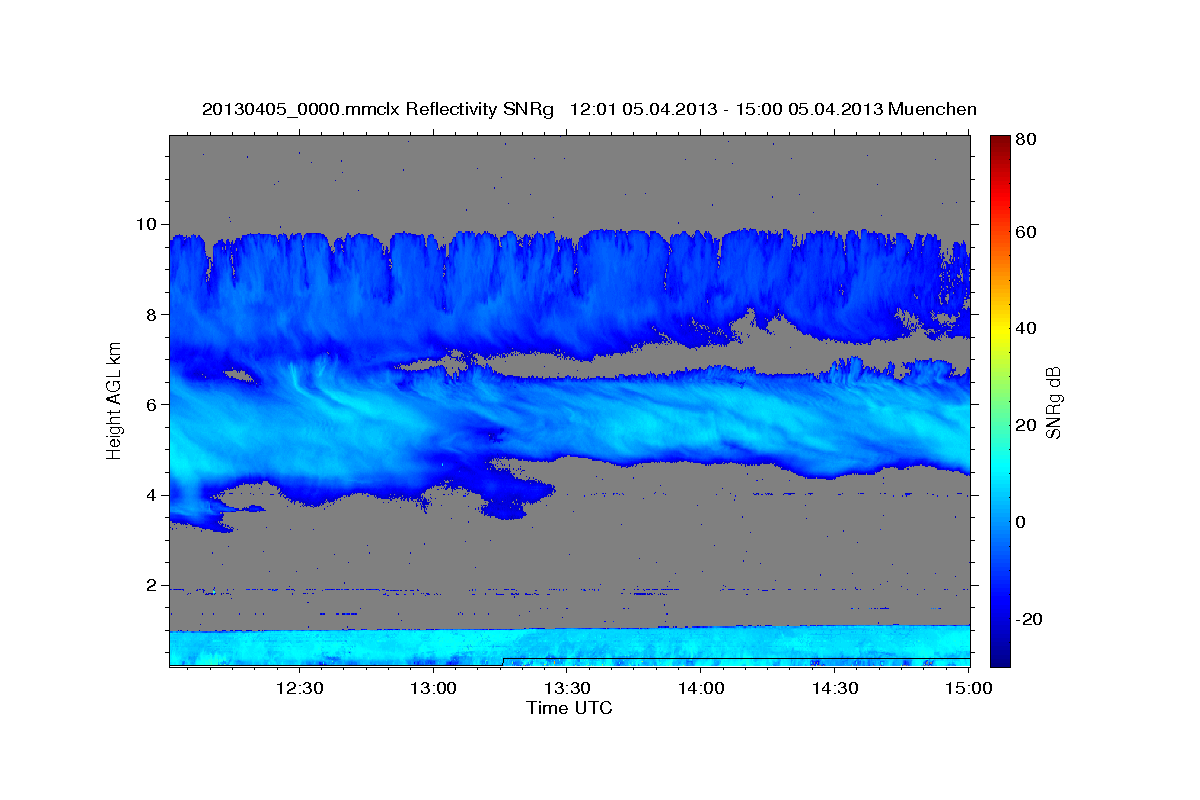
Task: Click the colorbar value 60
Action: click(x=1027, y=232)
